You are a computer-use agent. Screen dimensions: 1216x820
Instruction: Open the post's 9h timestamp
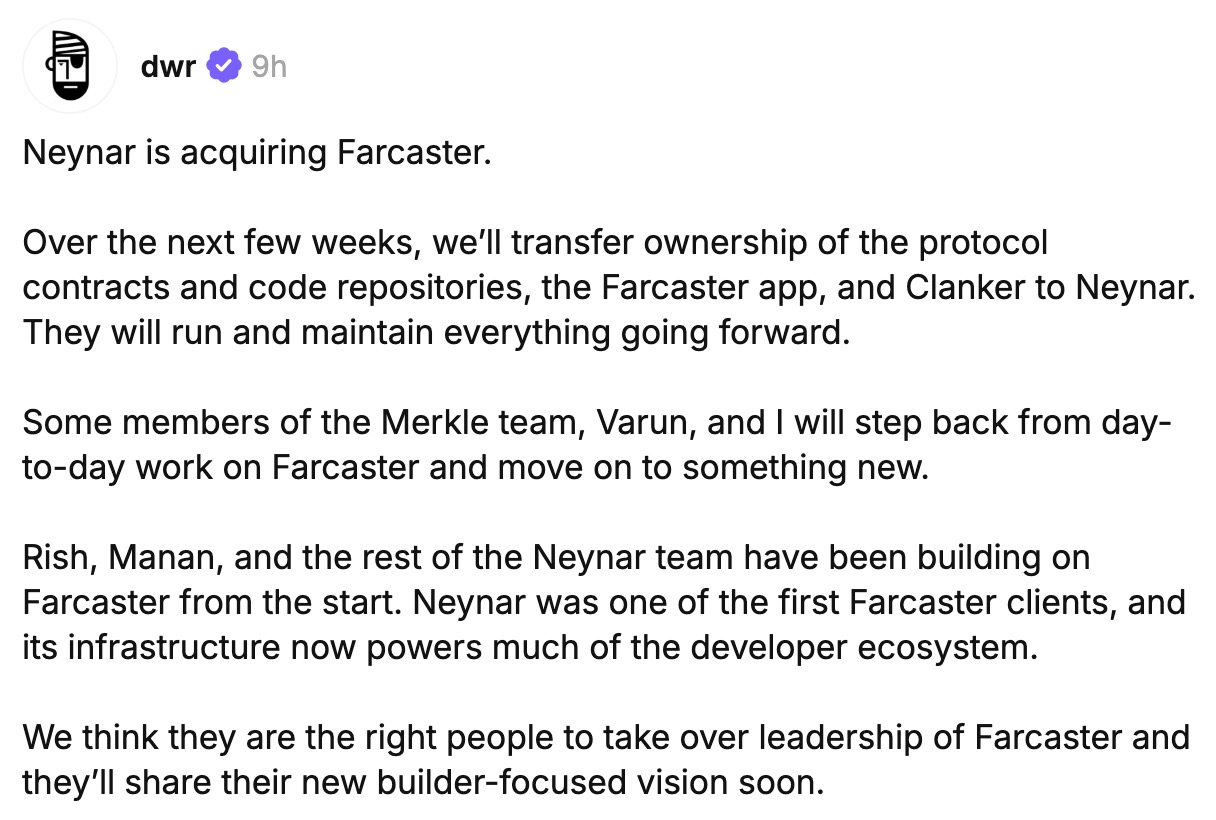point(268,66)
